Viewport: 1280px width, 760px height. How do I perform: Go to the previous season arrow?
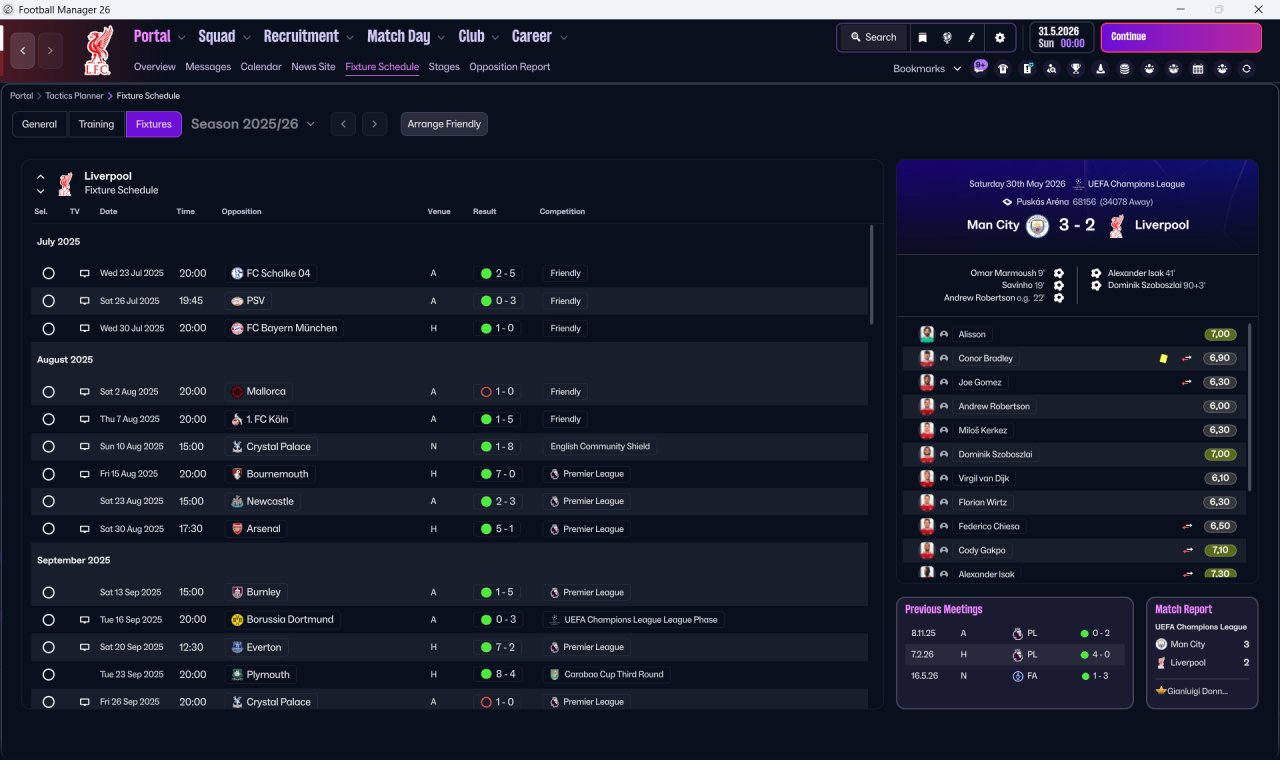(x=342, y=124)
